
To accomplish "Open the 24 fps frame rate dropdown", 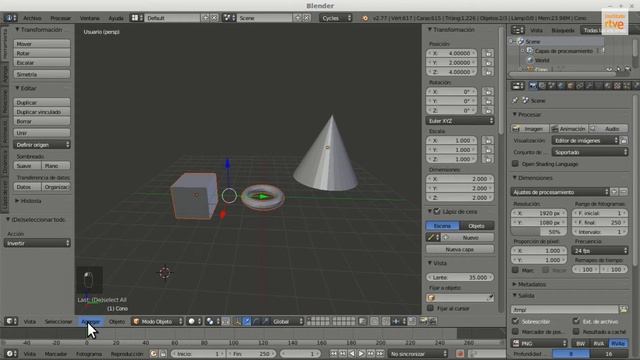I will coord(600,251).
